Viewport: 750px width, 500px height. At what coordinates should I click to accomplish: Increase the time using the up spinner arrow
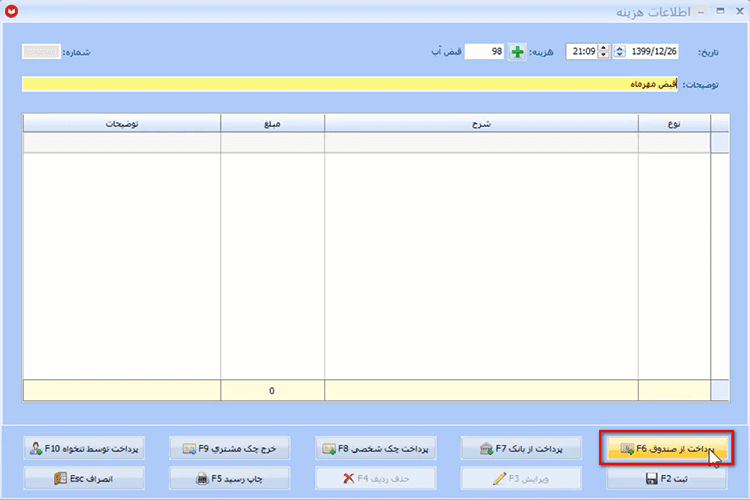point(604,48)
